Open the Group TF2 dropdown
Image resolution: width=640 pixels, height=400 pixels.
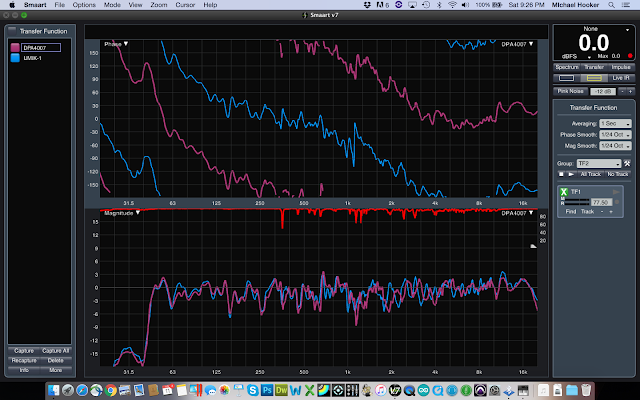pos(599,163)
